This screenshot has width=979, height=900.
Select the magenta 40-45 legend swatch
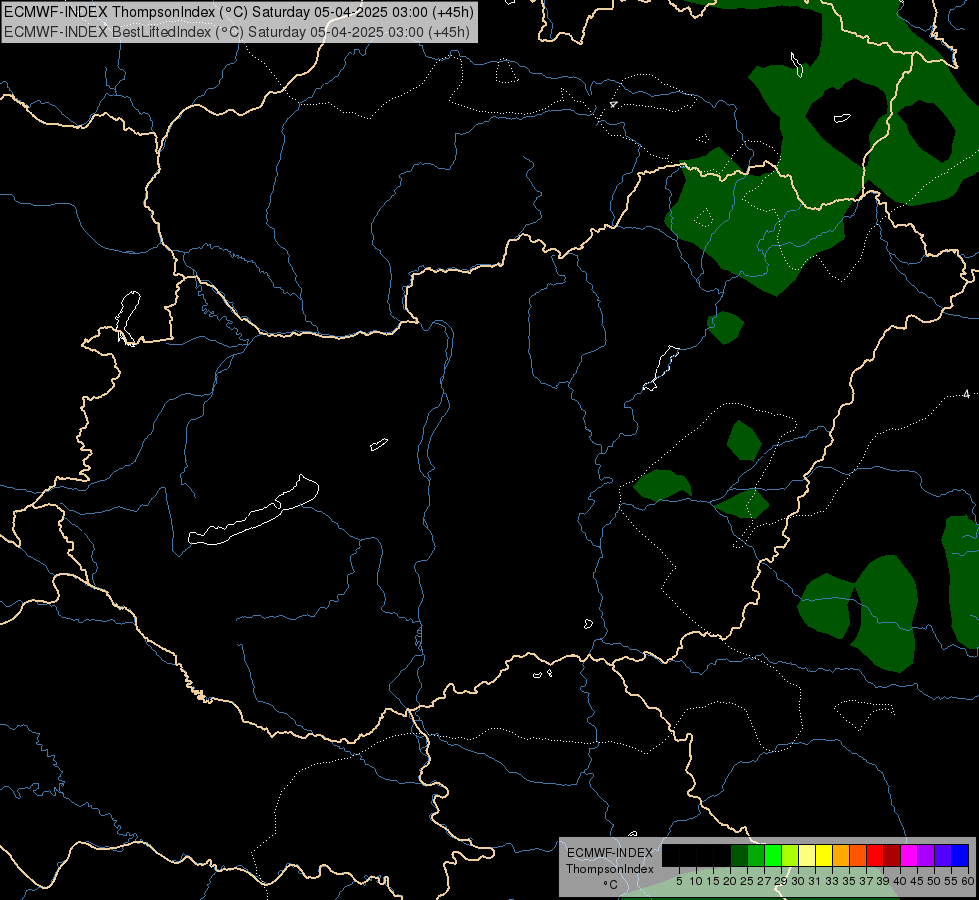point(909,855)
